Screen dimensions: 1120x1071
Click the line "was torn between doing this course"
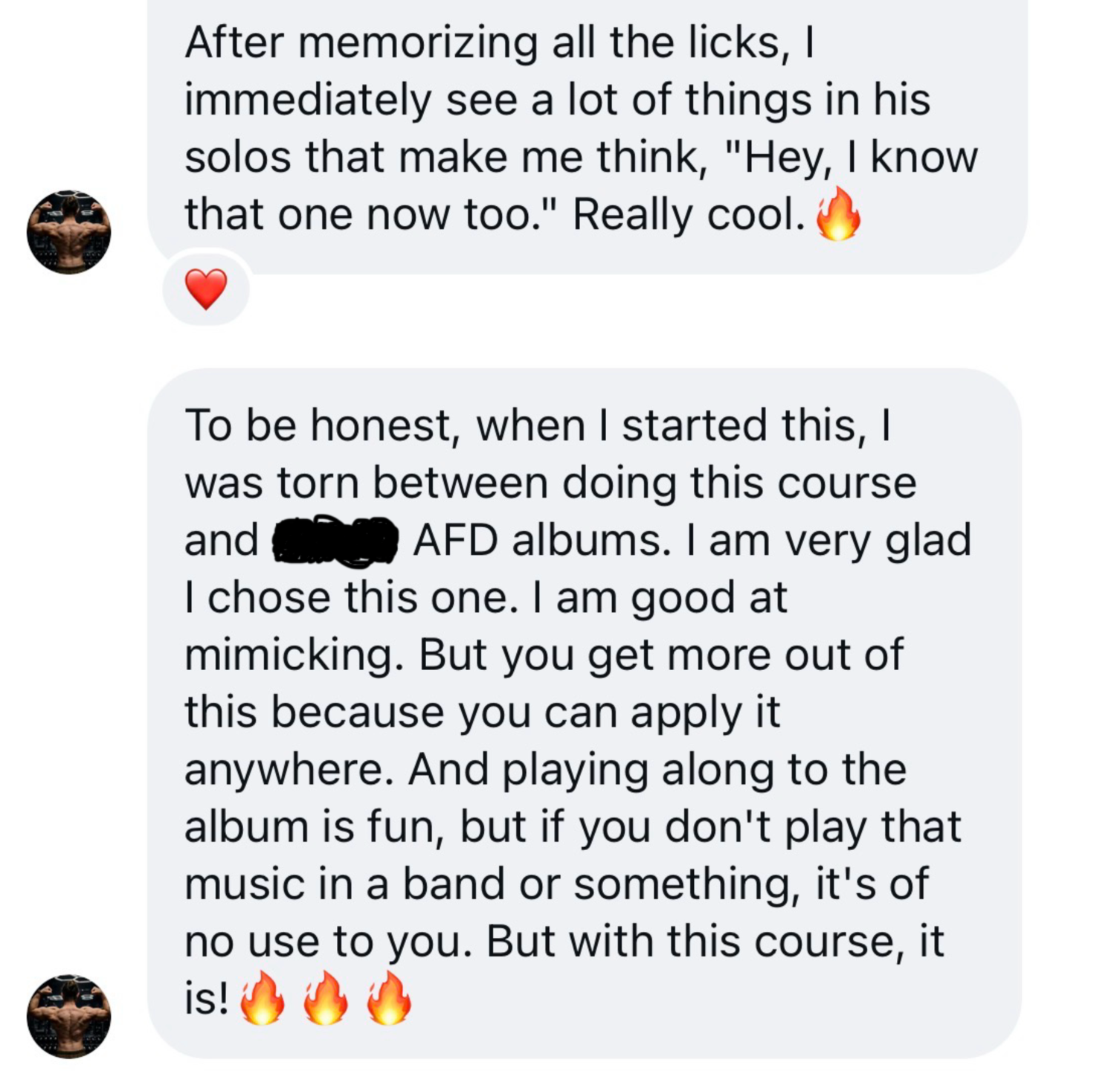click(x=550, y=483)
